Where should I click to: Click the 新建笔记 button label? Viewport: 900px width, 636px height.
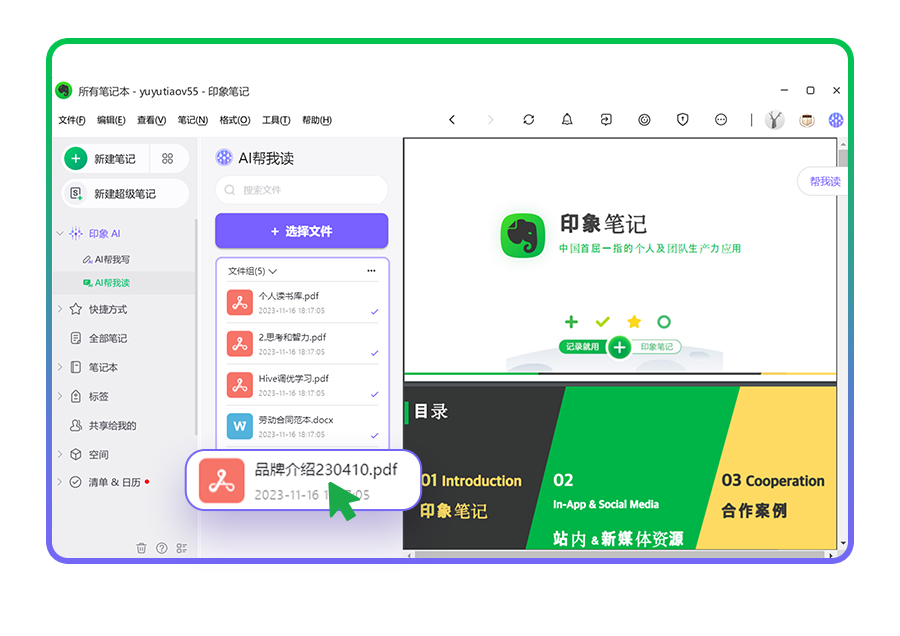tap(115, 159)
